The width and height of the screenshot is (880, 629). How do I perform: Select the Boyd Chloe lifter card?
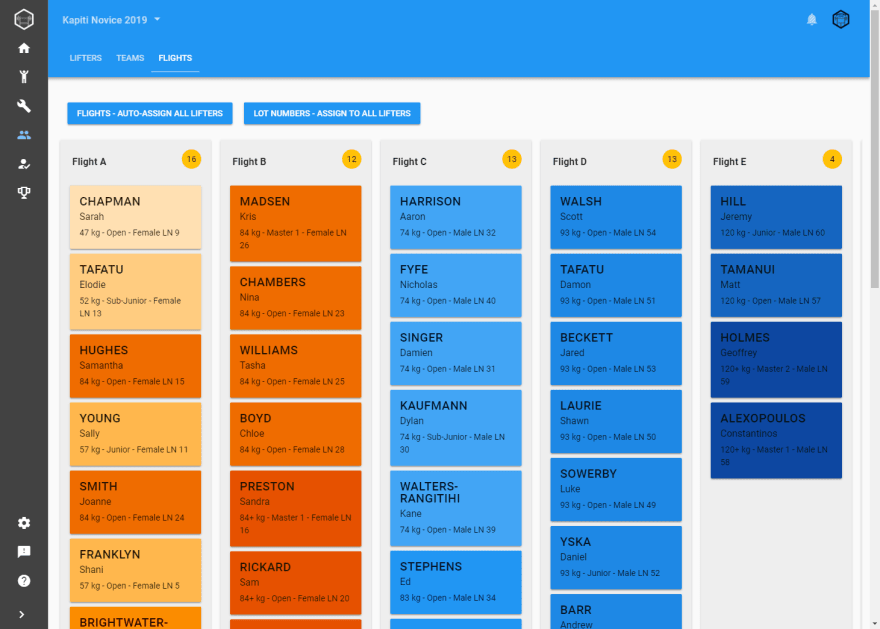(296, 434)
